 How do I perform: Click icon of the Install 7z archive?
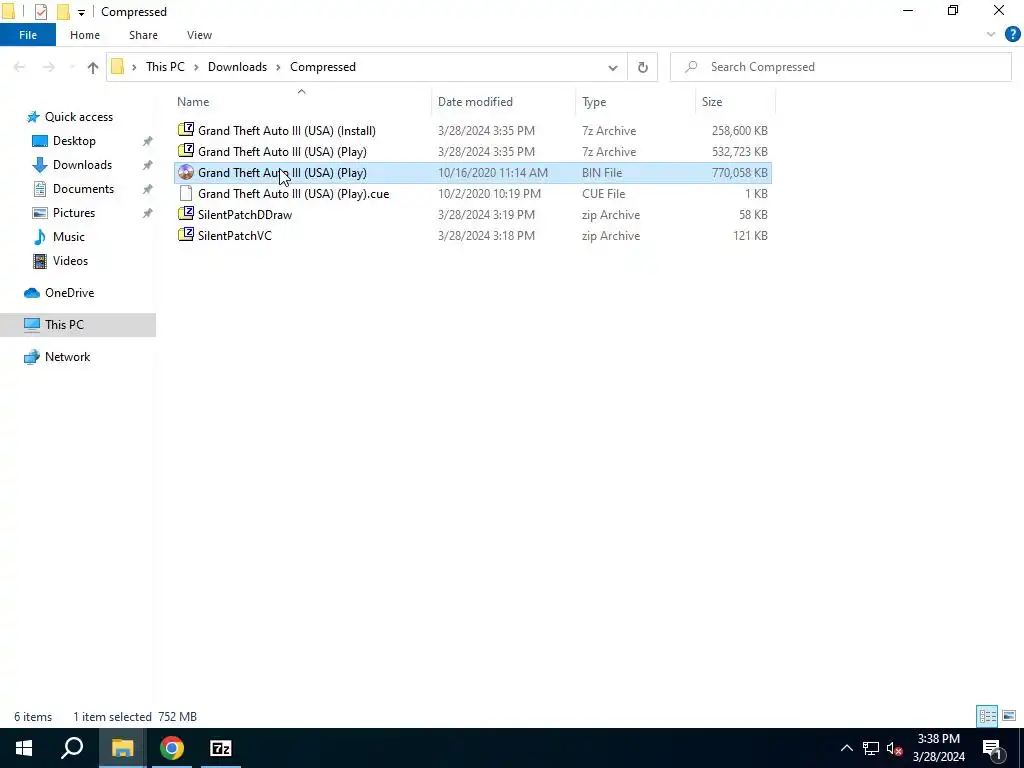[x=186, y=131]
